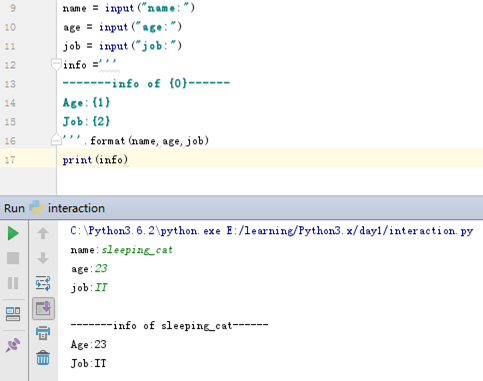Click the Clear All trash can icon
The width and height of the screenshot is (483, 381).
(x=43, y=358)
